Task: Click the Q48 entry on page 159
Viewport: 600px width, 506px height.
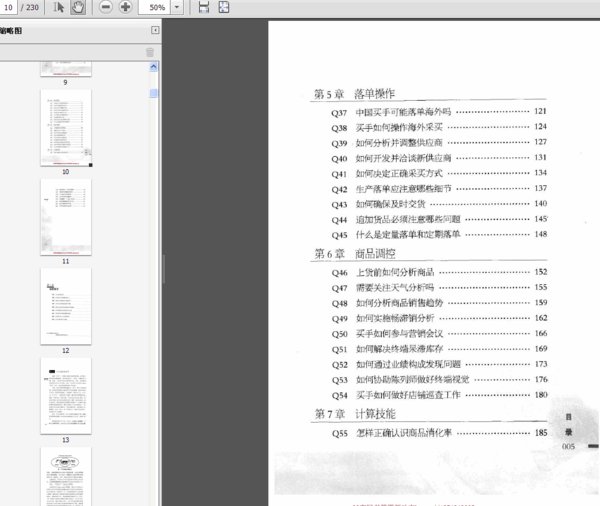Action: [x=439, y=303]
